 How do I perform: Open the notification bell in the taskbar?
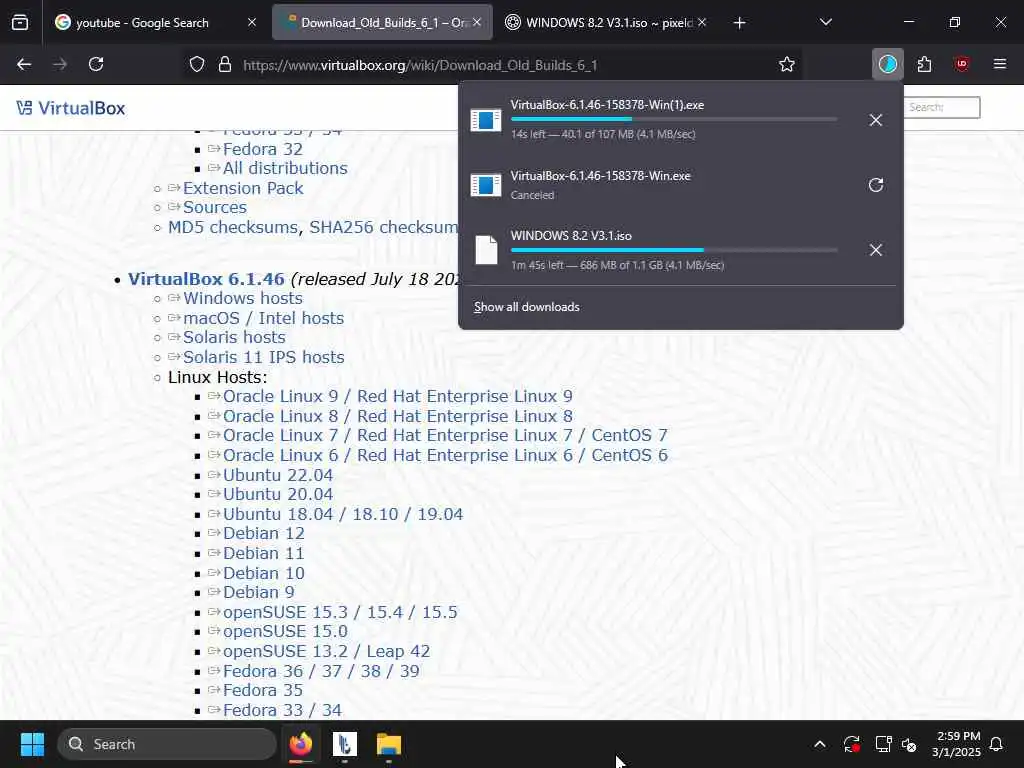pyautogui.click(x=996, y=744)
